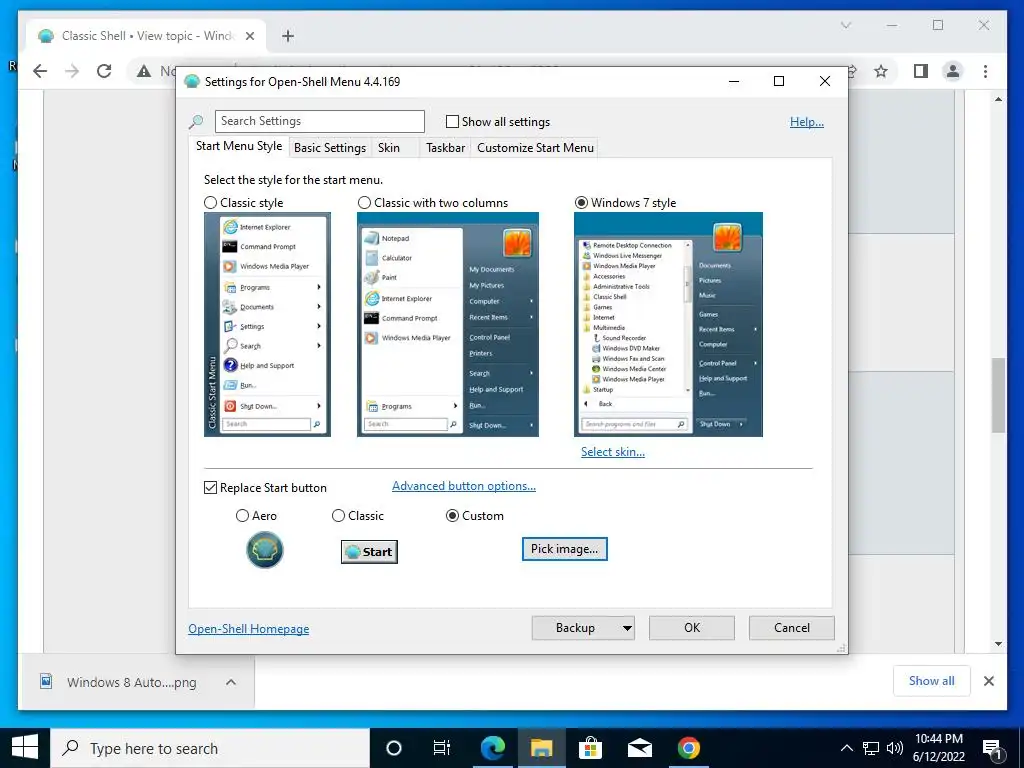The image size is (1024, 768).
Task: Confirm settings with OK
Action: coord(692,628)
